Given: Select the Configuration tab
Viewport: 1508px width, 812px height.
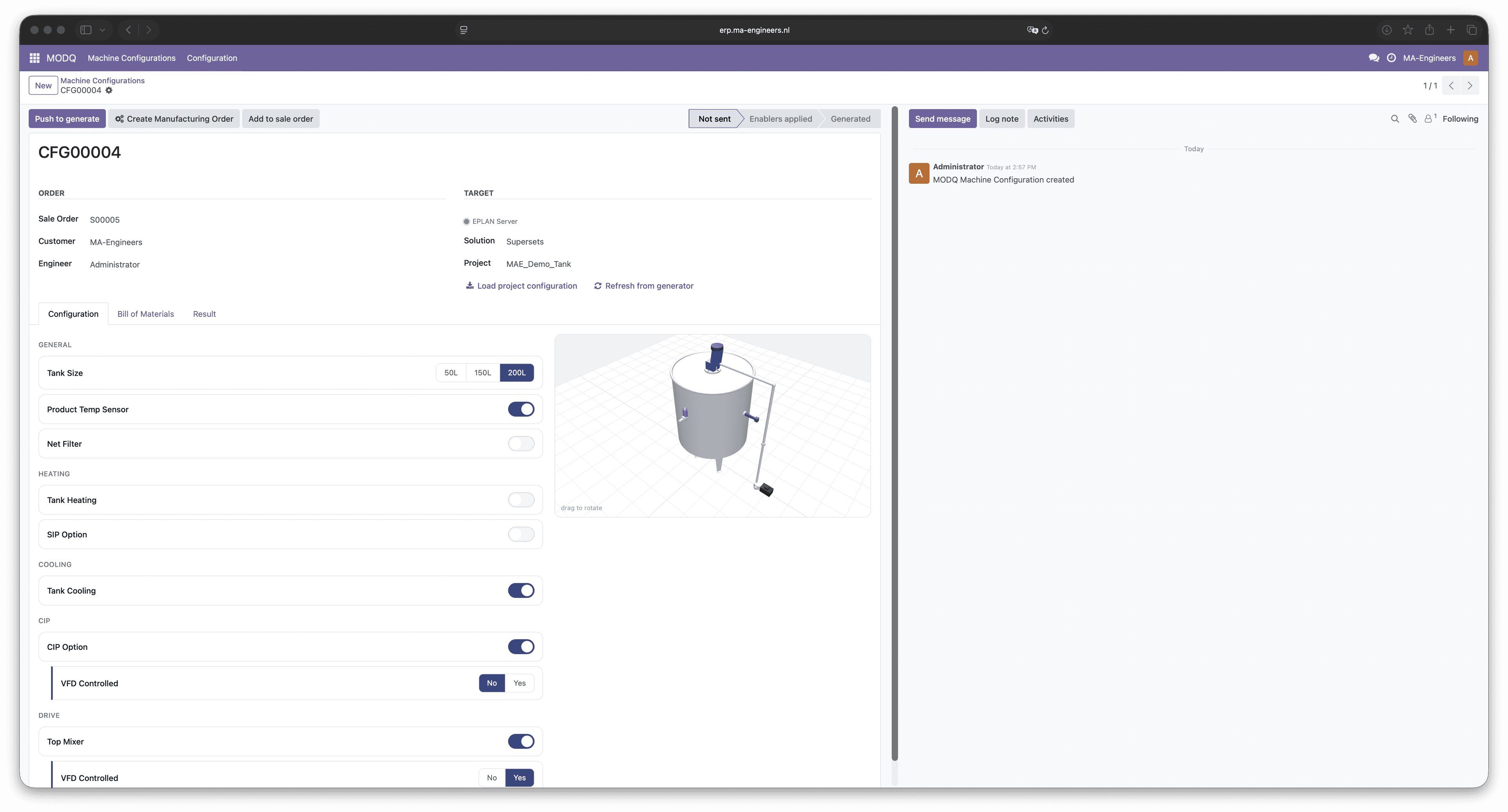Looking at the screenshot, I should pos(73,314).
